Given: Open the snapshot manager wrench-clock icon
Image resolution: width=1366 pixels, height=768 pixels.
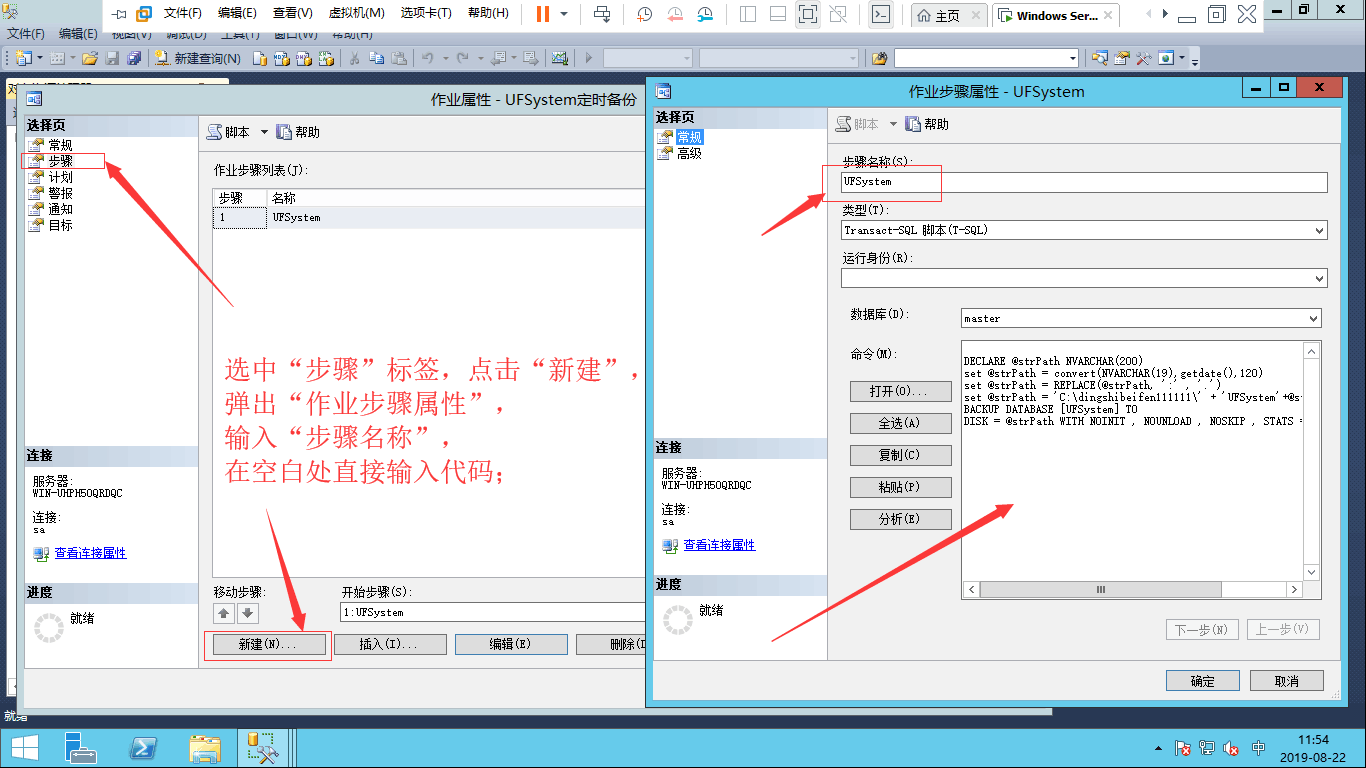Looking at the screenshot, I should click(706, 14).
